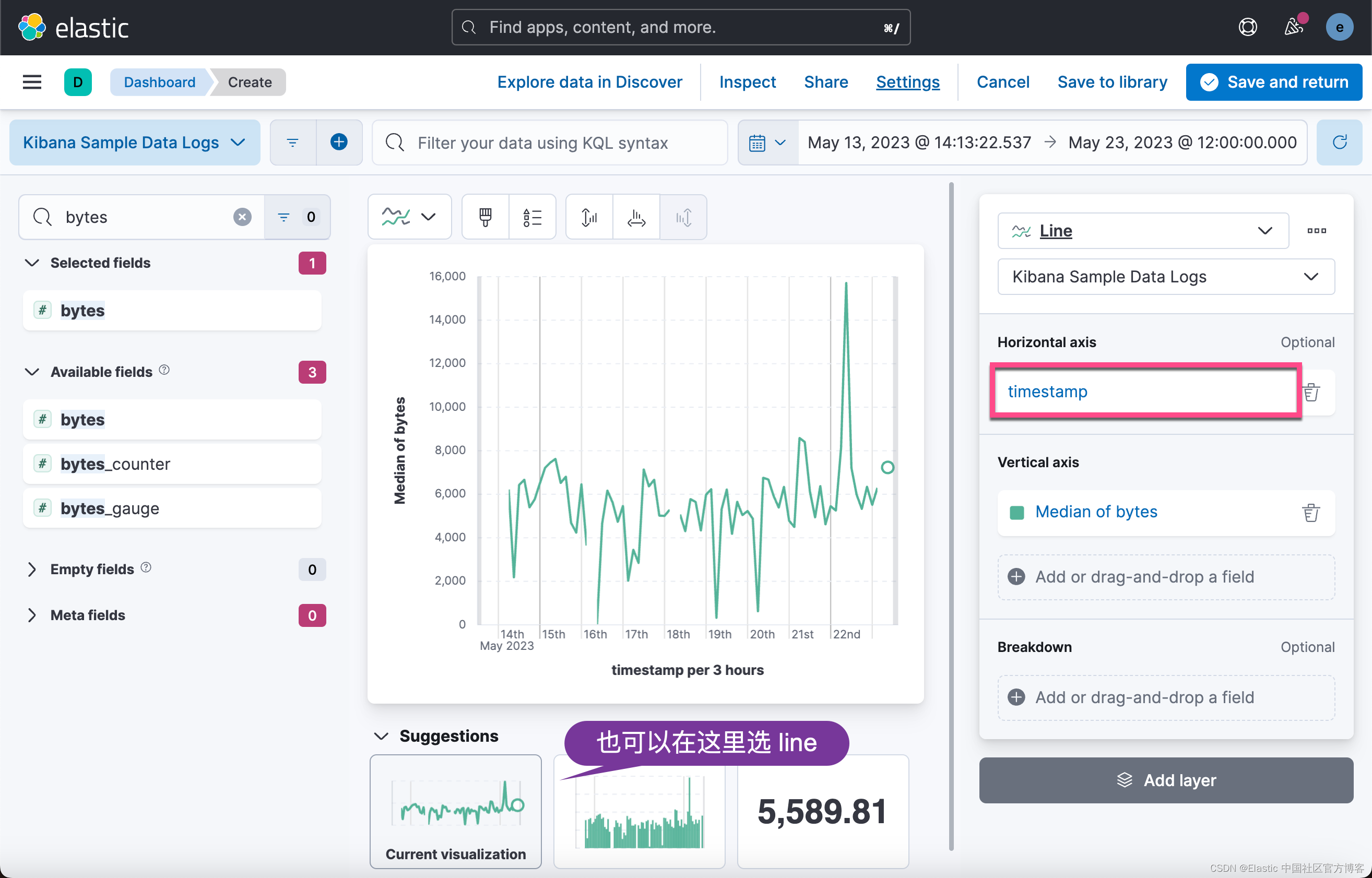Click the Add layer button
The width and height of the screenshot is (1372, 878).
click(1166, 780)
